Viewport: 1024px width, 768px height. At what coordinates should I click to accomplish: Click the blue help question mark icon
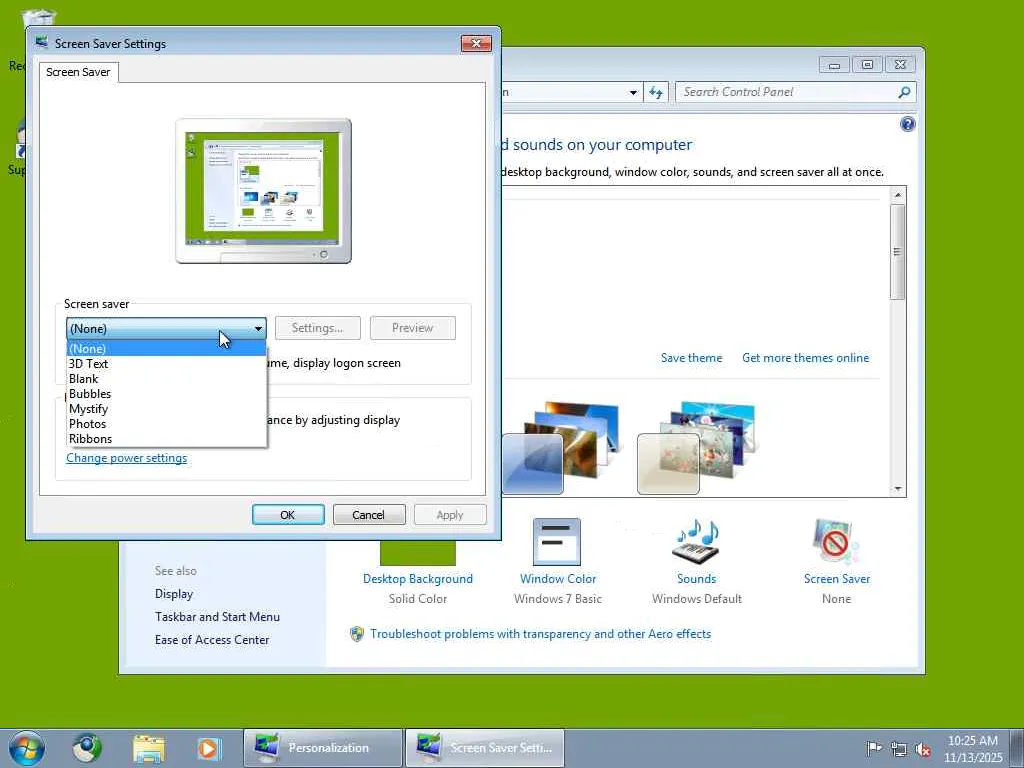coord(907,124)
